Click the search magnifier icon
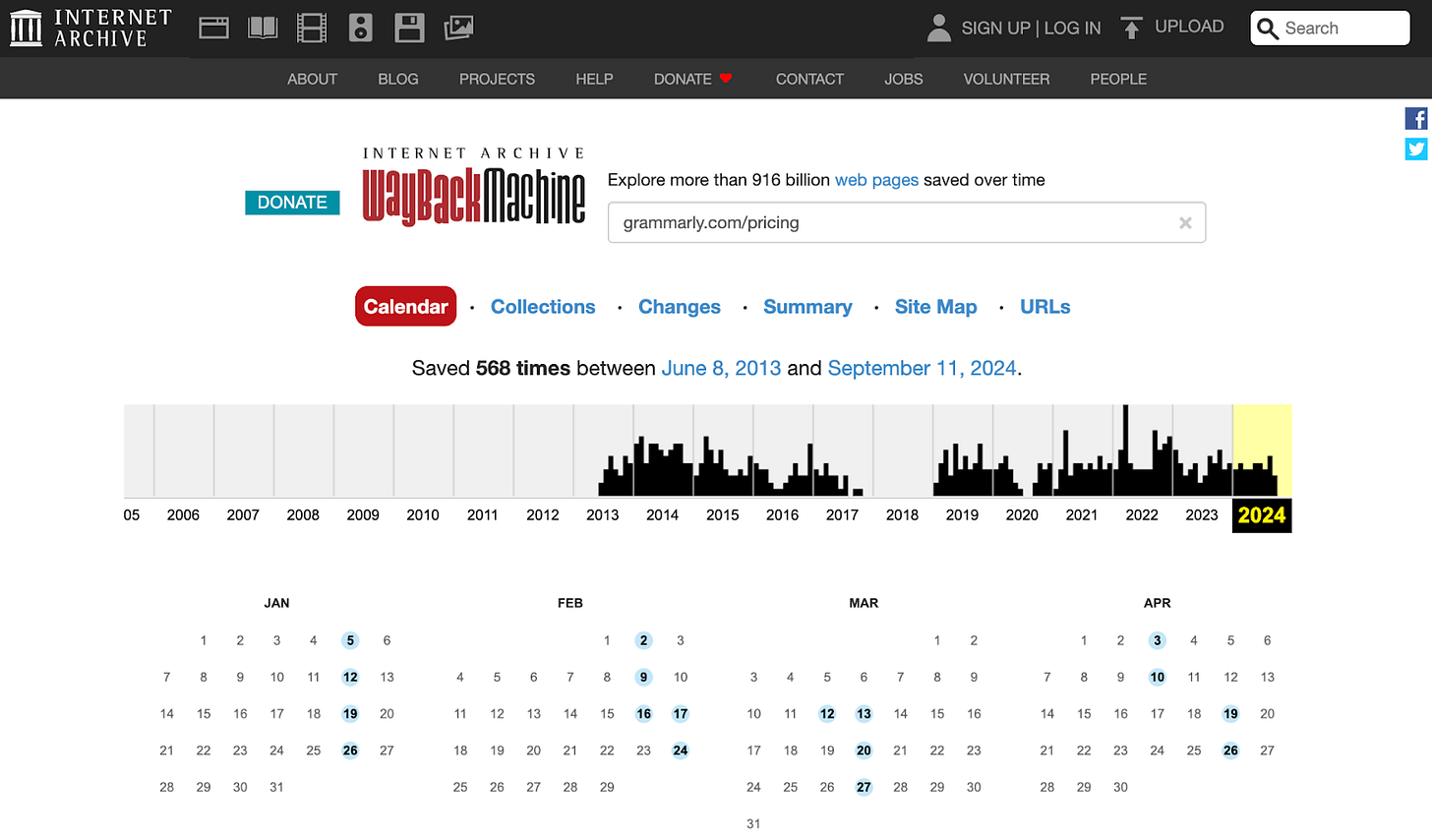Viewport: 1432px width, 840px height. tap(1268, 29)
